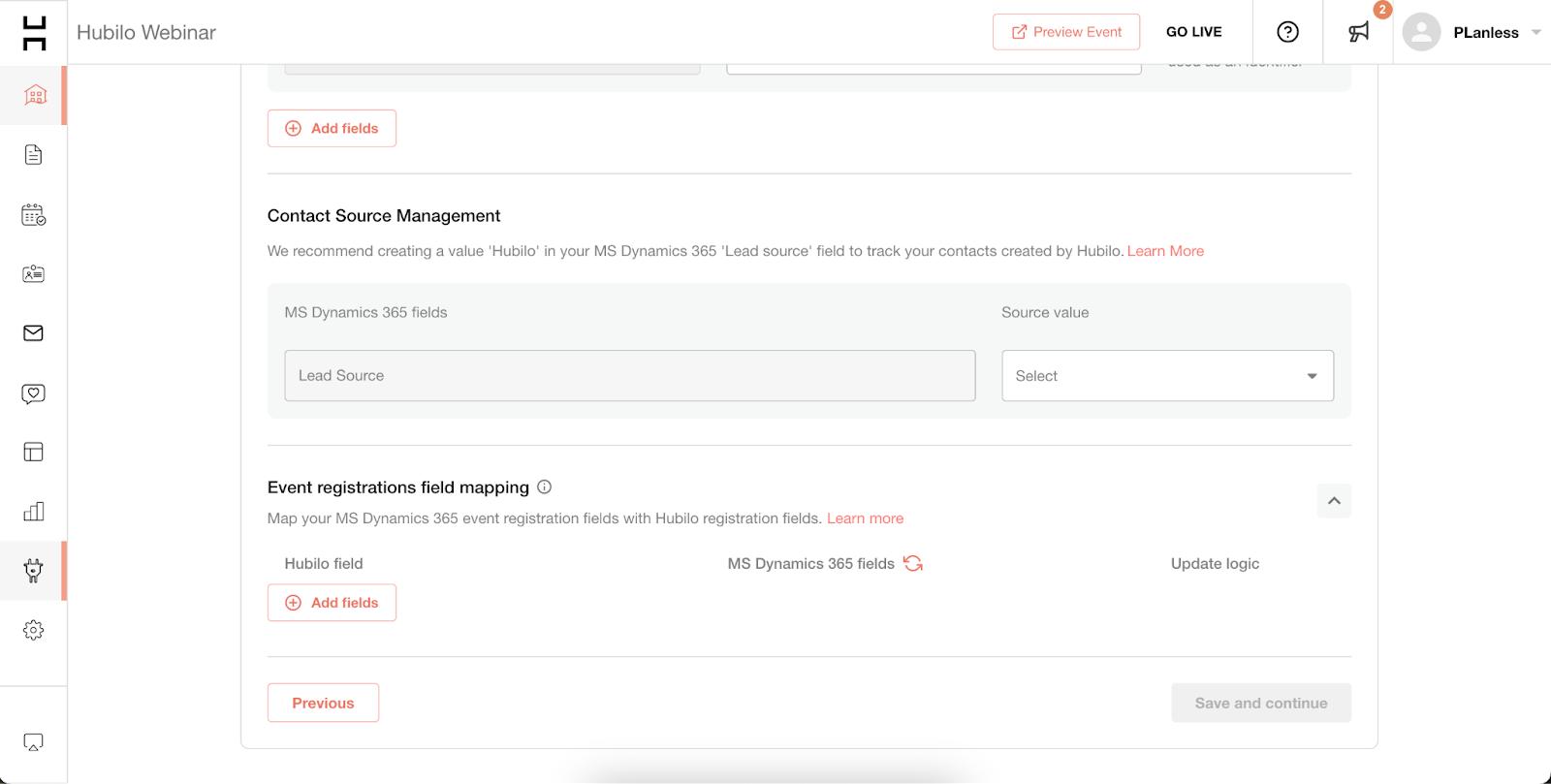The width and height of the screenshot is (1551, 784).
Task: Open the event home sidebar icon
Action: [x=35, y=95]
